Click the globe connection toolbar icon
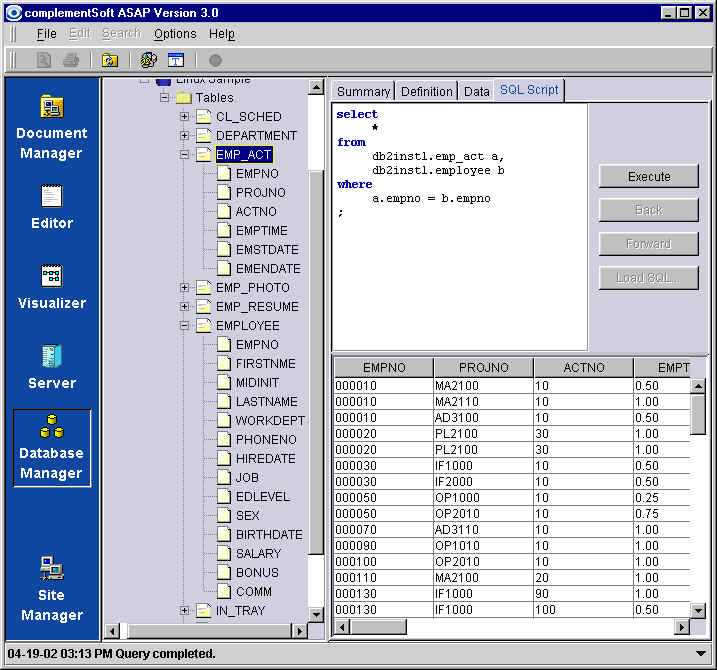This screenshot has width=717, height=670. pos(148,60)
